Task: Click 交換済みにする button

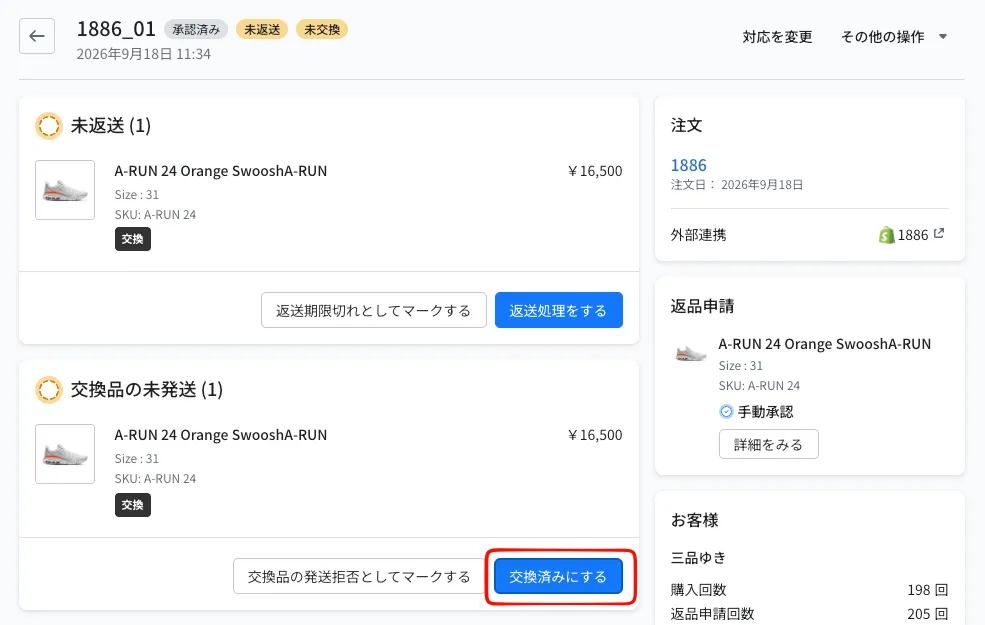Action: (558, 577)
